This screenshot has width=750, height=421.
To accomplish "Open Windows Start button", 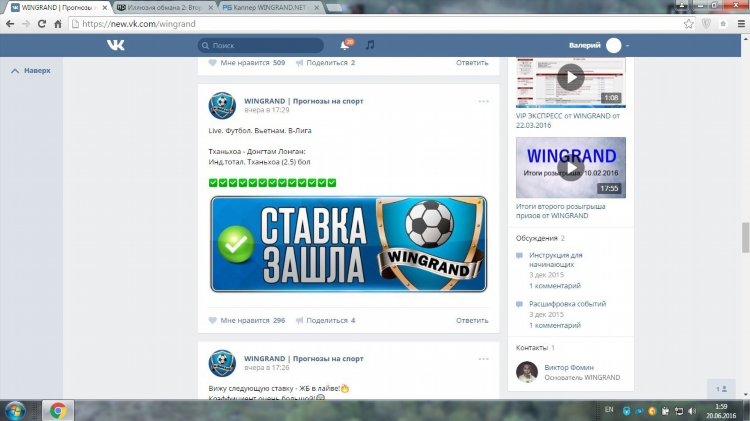I will point(15,411).
